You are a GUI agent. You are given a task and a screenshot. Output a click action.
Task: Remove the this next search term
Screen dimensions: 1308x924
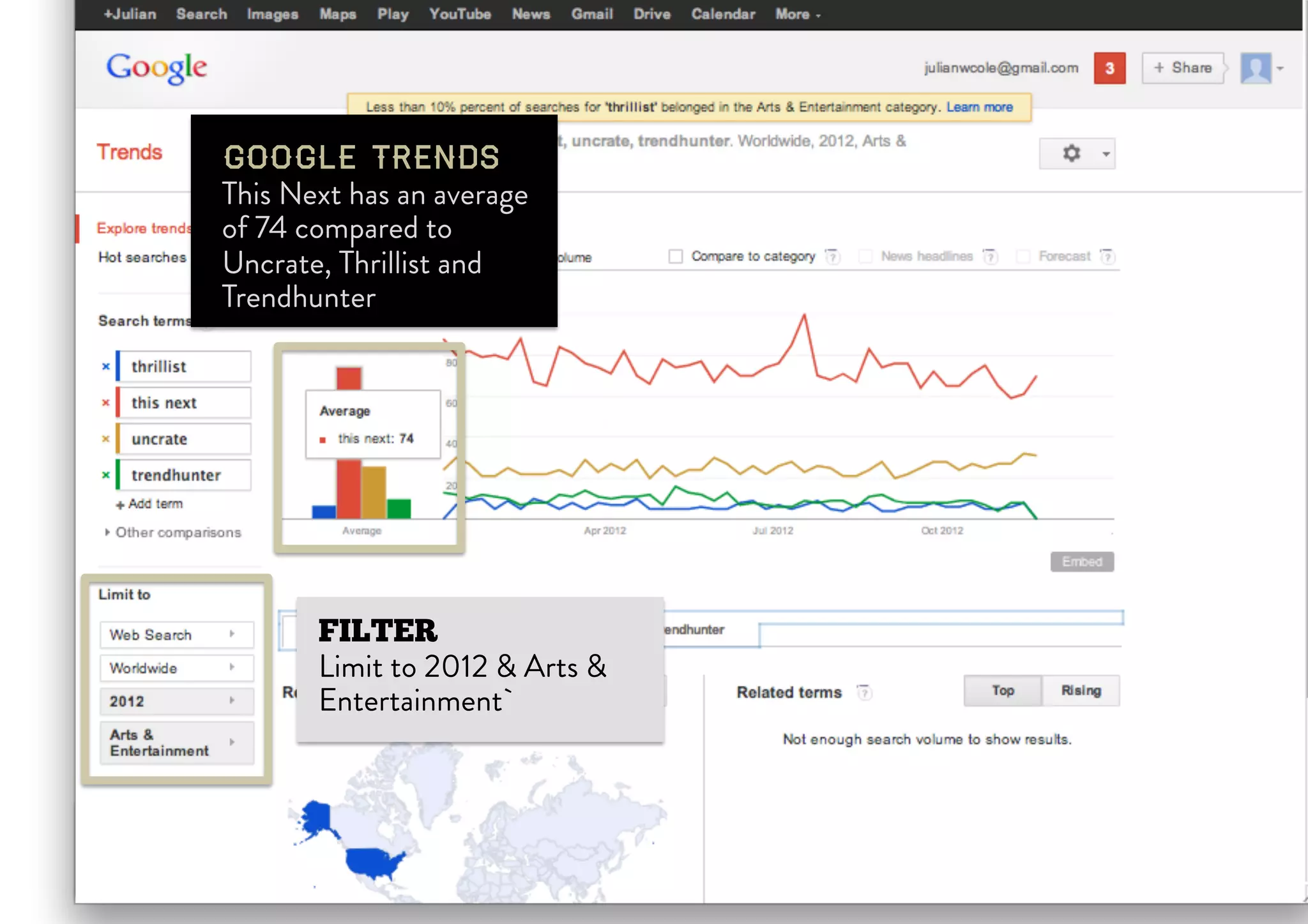pos(106,403)
